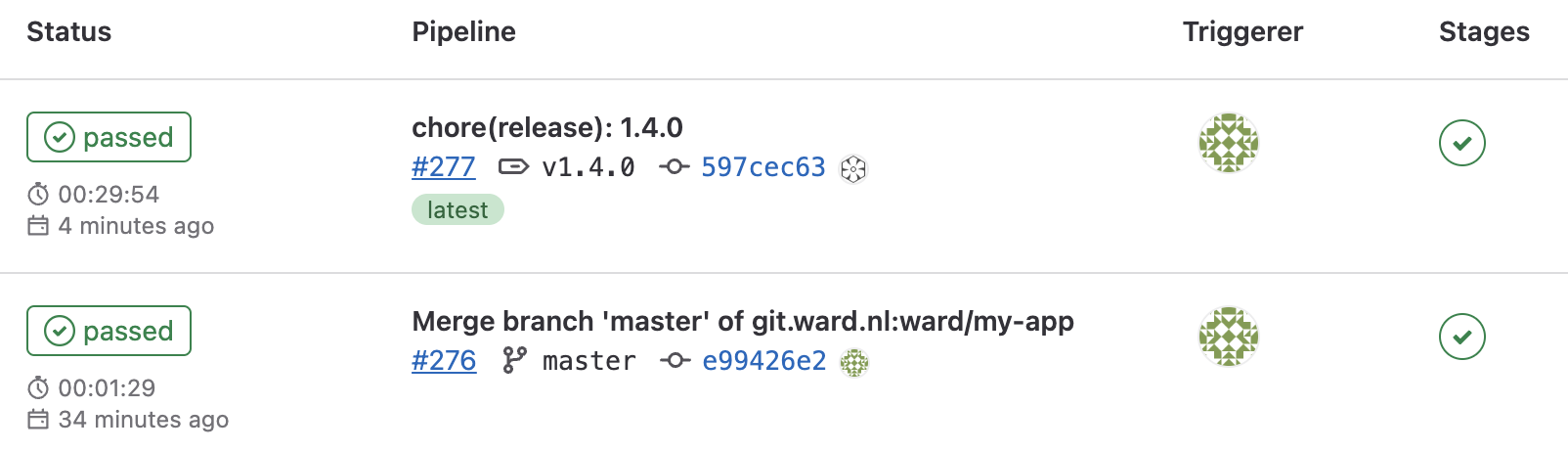Open the v1.4.0 tag reference
The image size is (1568, 452).
[588, 167]
